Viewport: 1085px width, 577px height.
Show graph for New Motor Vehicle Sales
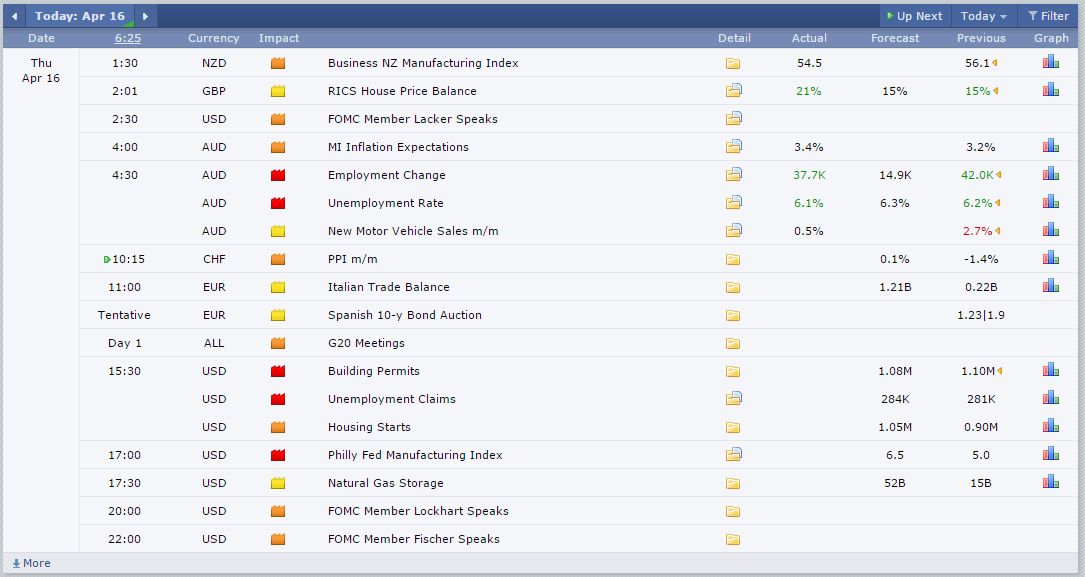click(1050, 230)
